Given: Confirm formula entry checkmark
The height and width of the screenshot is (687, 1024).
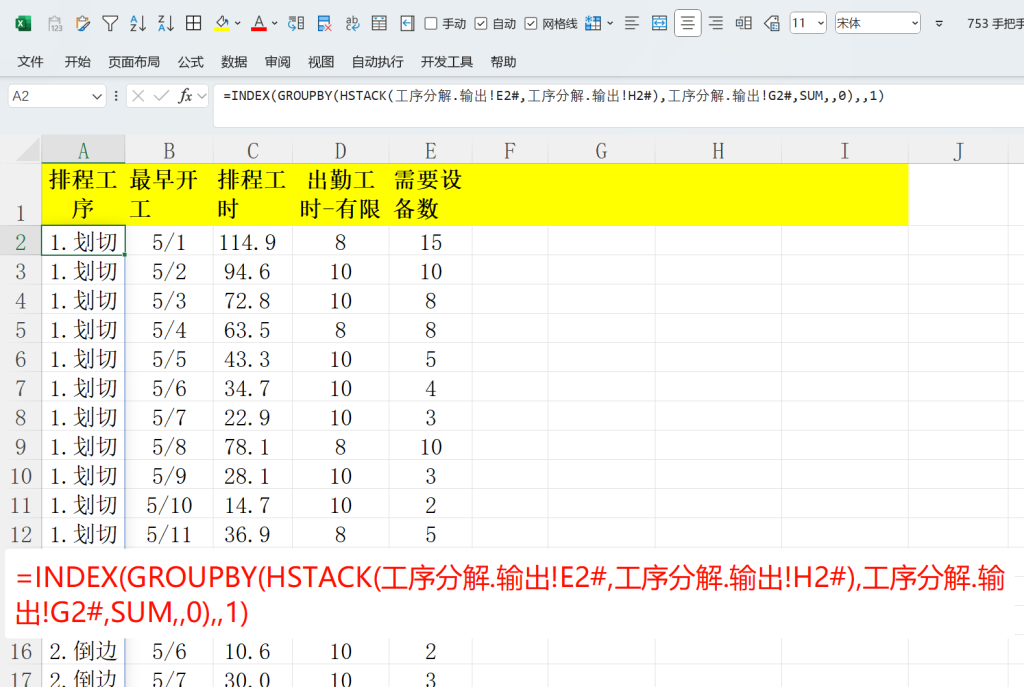Looking at the screenshot, I should (161, 97).
